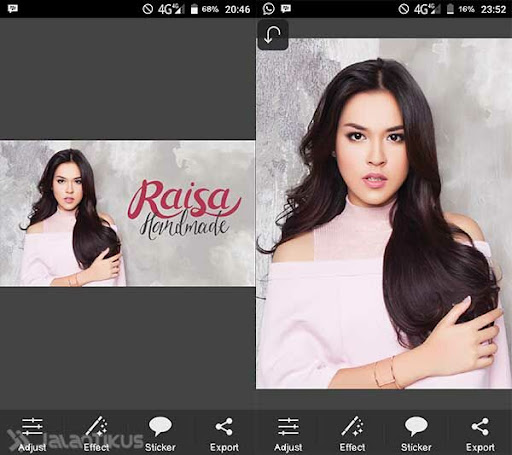
Task: Tap the Export share icon in the right screen
Action: coord(480,434)
